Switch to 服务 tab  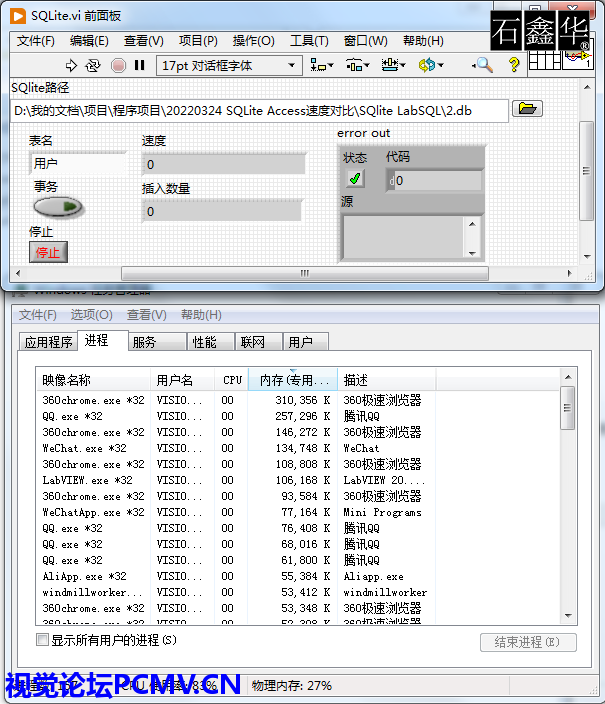pyautogui.click(x=157, y=342)
